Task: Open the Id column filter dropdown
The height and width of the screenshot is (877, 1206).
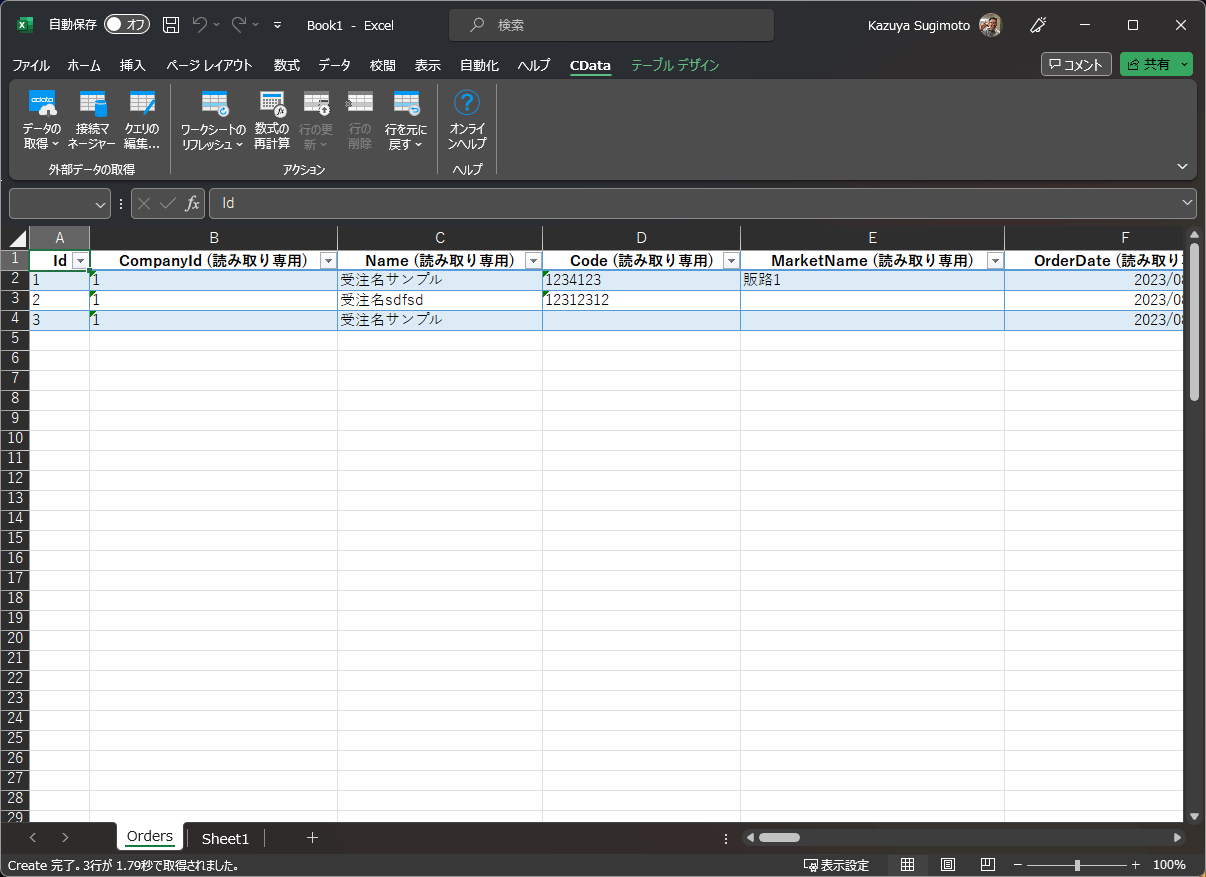Action: (80, 261)
